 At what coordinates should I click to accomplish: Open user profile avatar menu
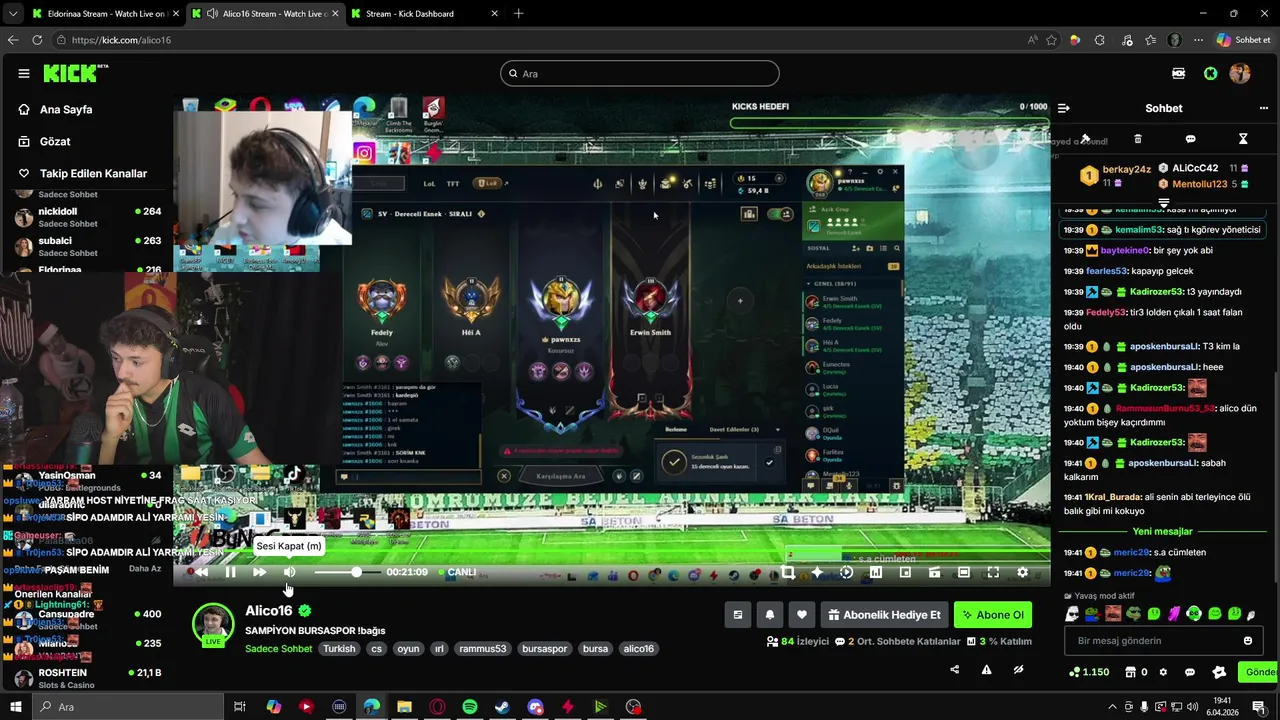pyautogui.click(x=1240, y=73)
